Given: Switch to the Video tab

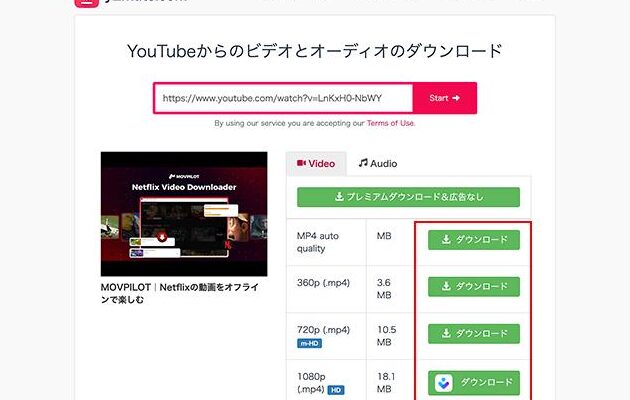Looking at the screenshot, I should (x=316, y=163).
